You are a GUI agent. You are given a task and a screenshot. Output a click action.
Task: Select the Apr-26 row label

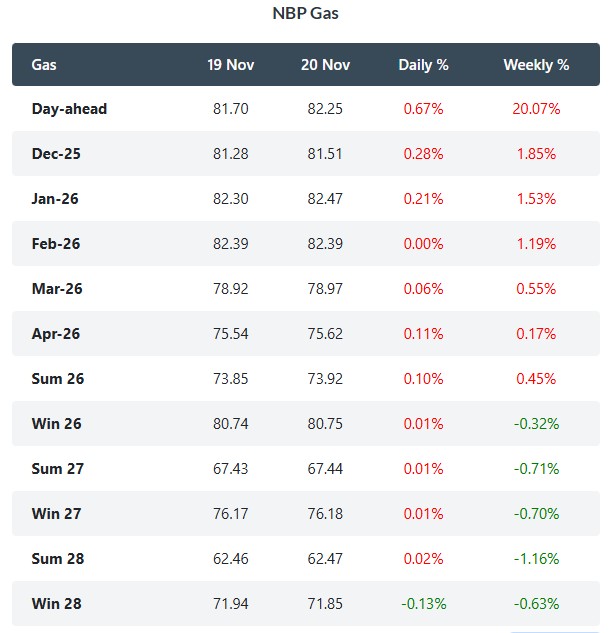pos(58,334)
